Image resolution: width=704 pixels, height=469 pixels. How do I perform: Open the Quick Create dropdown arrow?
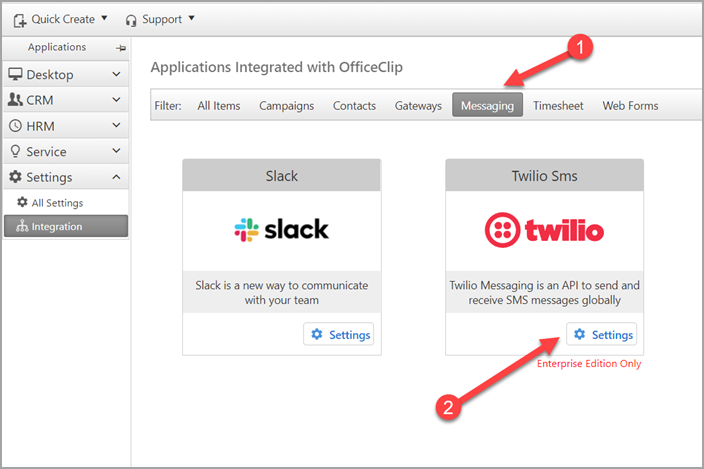[104, 18]
